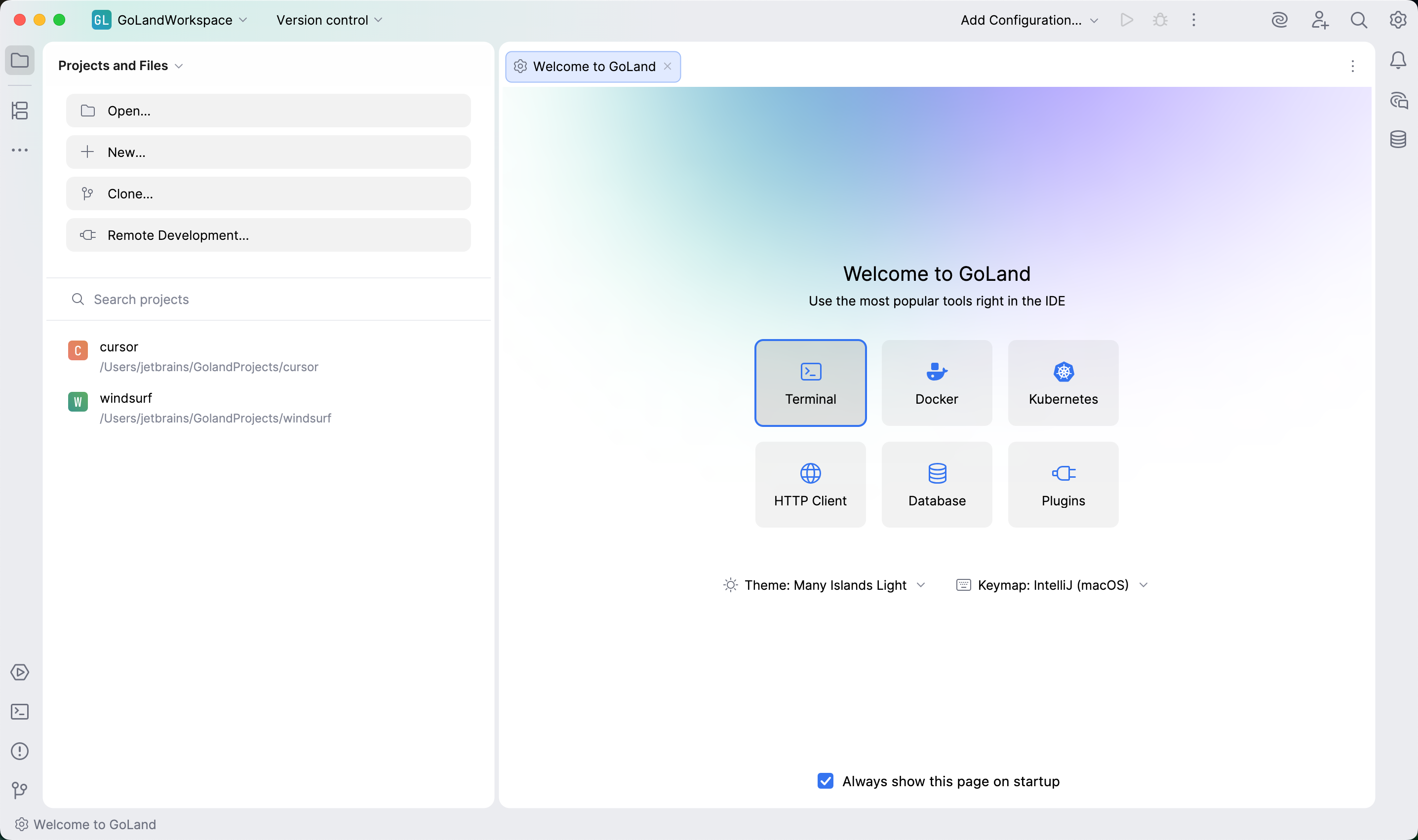The width and height of the screenshot is (1418, 840).
Task: Click the Search projects input field
Action: click(x=269, y=299)
